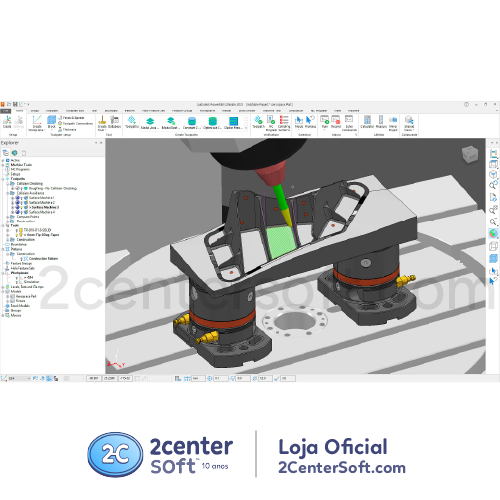Switch to the Home ribbon tab
Screen dimensions: 500x500
point(20,111)
